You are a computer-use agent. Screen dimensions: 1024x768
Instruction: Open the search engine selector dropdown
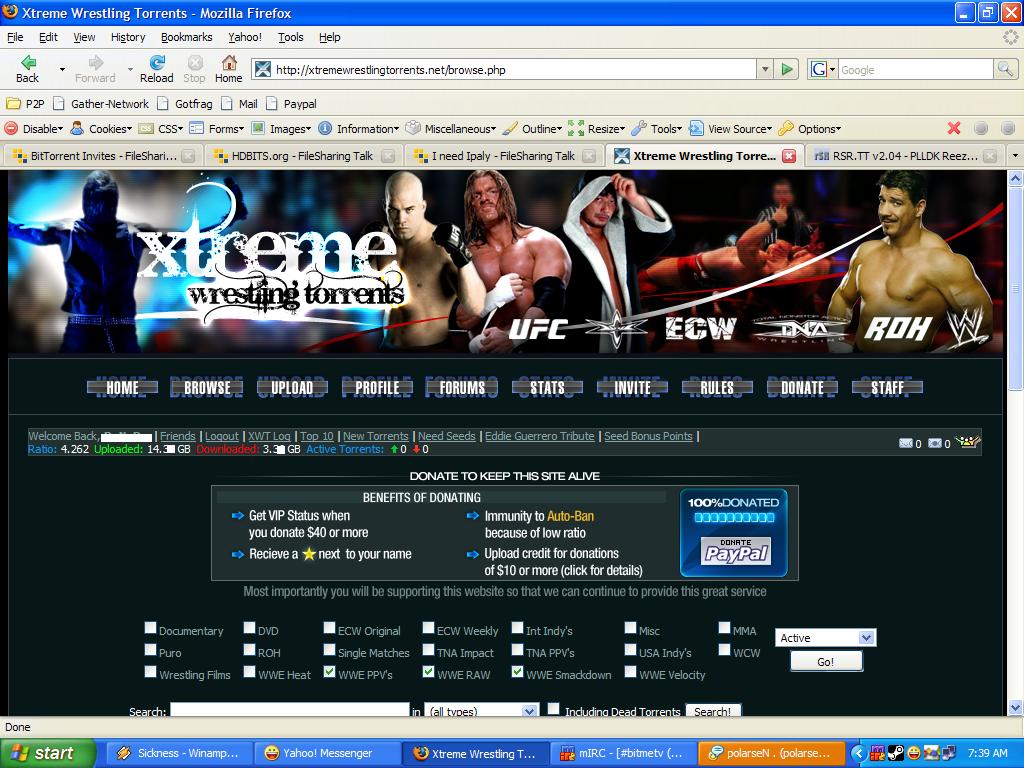[x=823, y=69]
